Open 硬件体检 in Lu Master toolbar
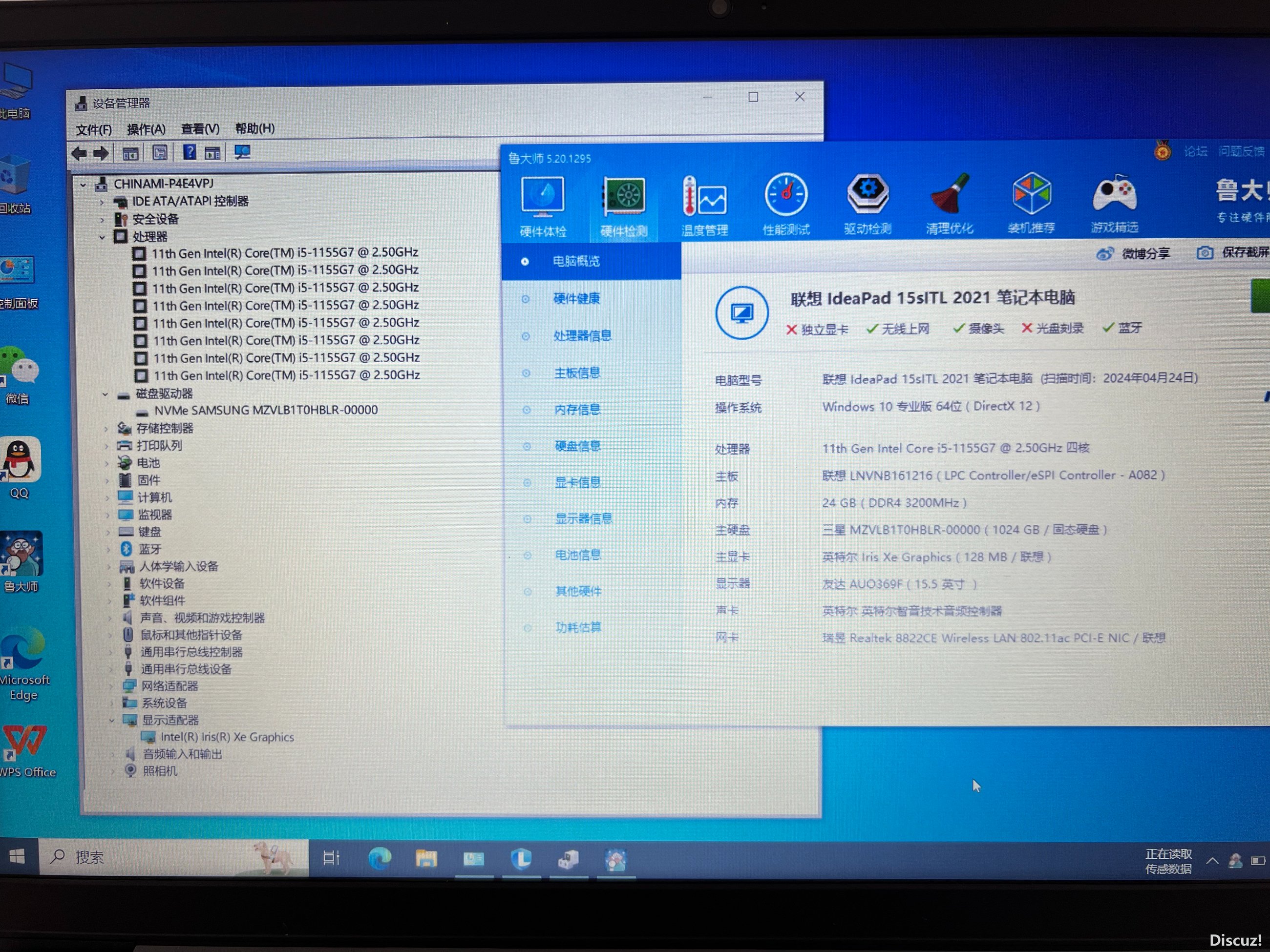 [x=543, y=206]
